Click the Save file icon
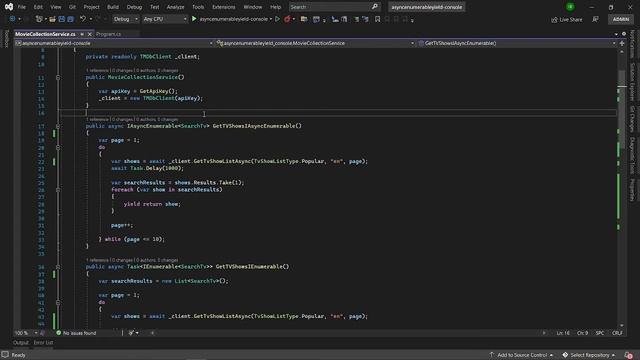The image size is (640, 360). click(x=62, y=19)
